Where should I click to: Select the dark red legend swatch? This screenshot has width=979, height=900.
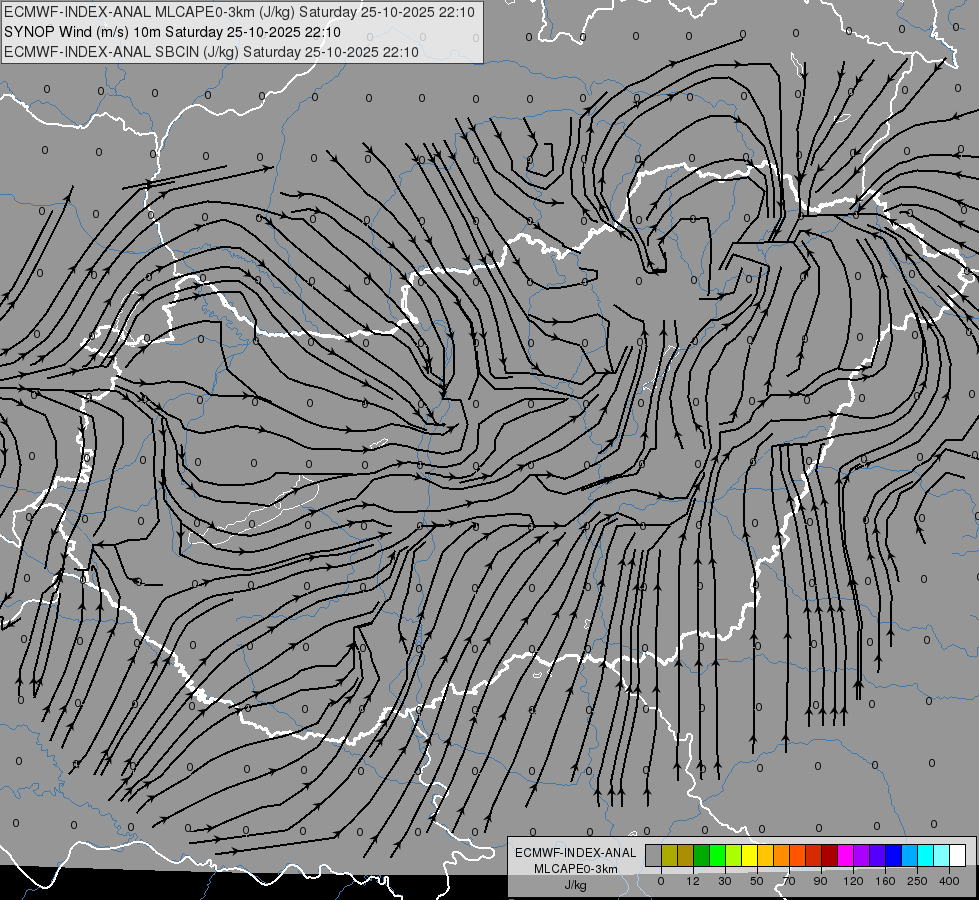pyautogui.click(x=830, y=855)
